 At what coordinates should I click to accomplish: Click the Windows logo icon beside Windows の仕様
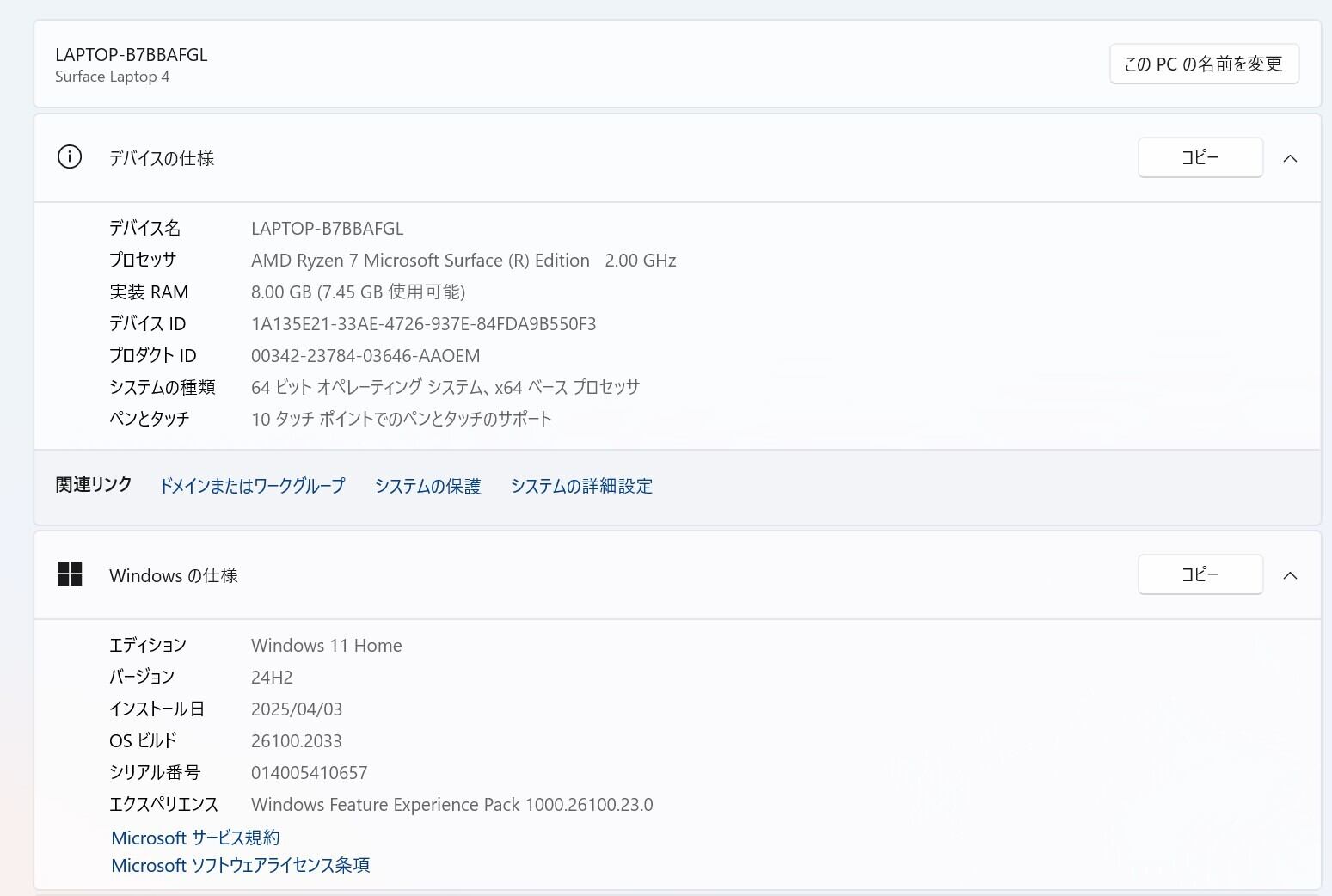70,574
